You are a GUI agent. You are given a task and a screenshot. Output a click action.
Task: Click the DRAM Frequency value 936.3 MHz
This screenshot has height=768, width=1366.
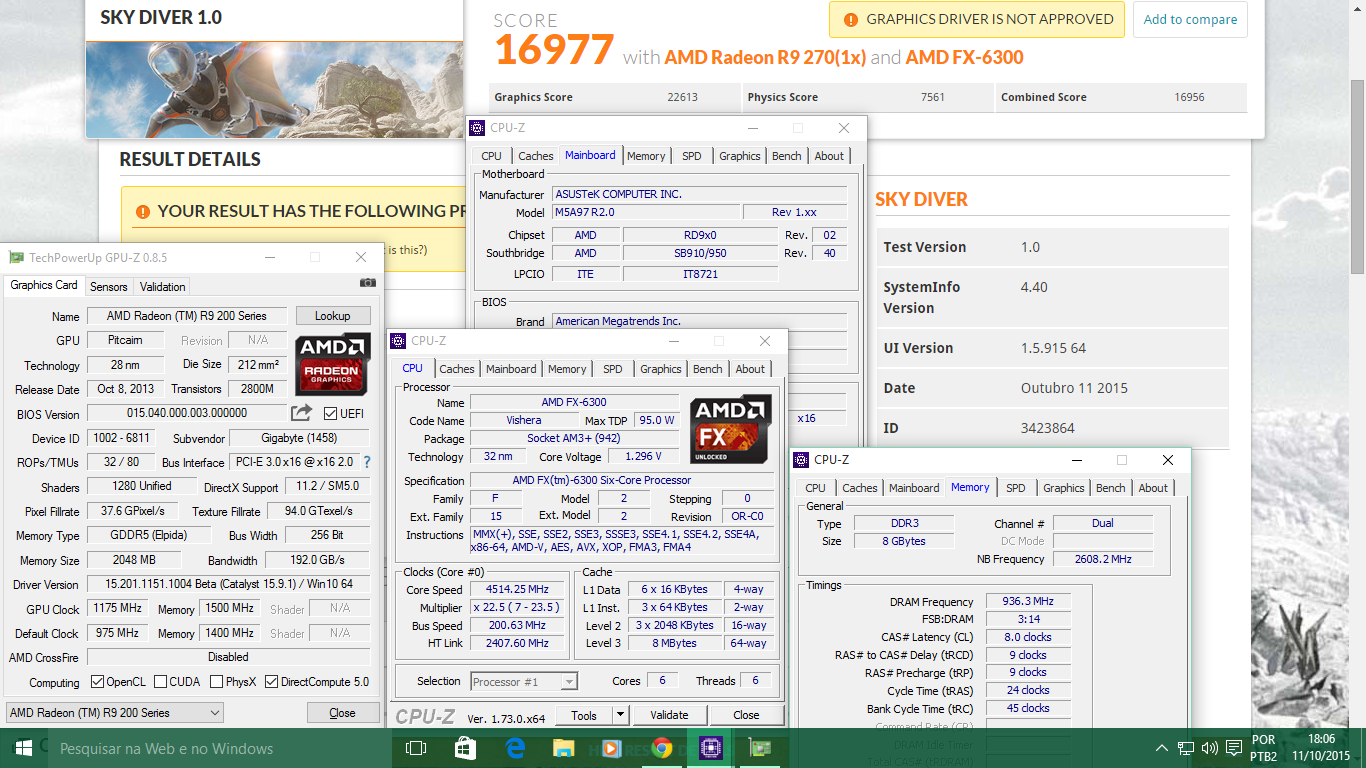pos(1028,602)
